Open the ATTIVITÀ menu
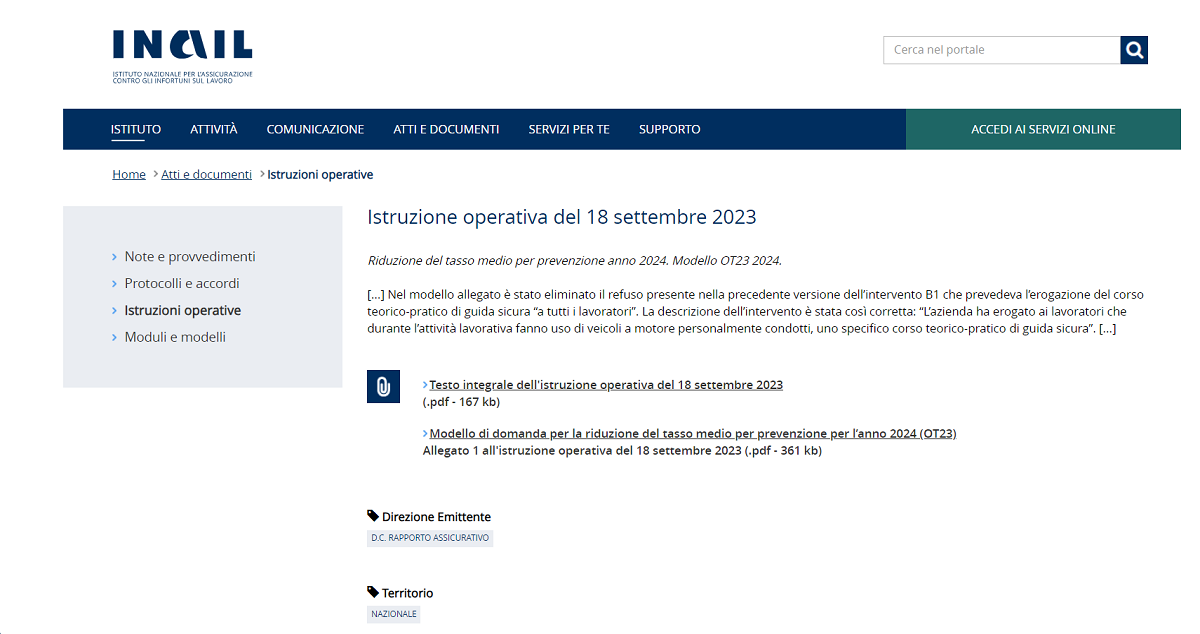The height and width of the screenshot is (634, 1200). click(x=212, y=129)
